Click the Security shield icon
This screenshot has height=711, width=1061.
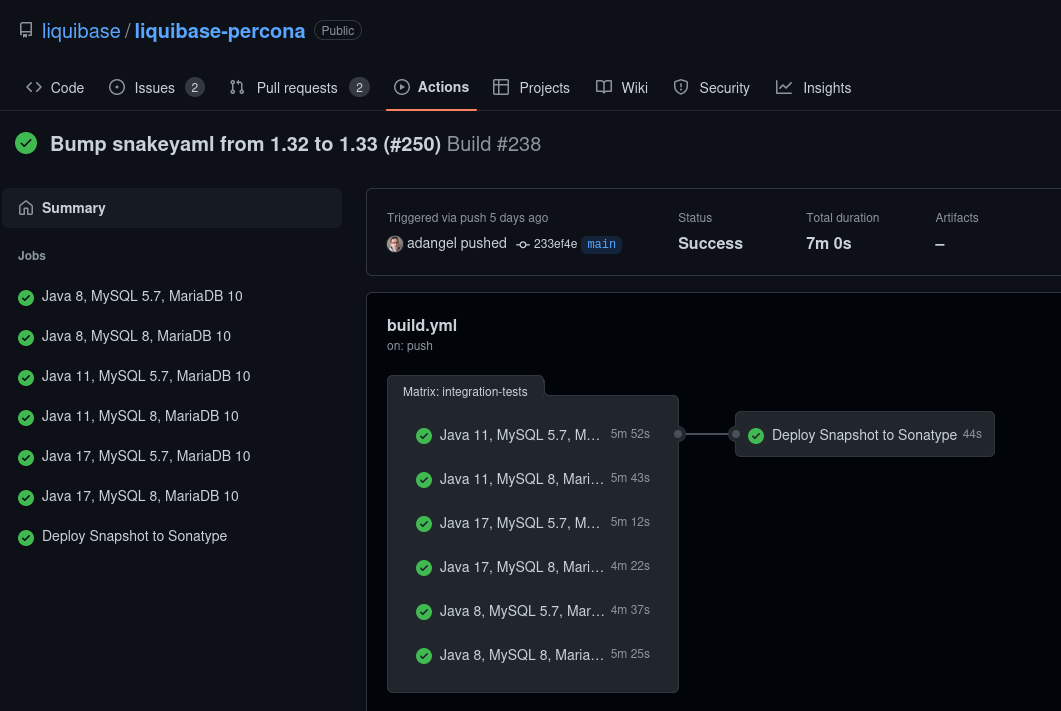(681, 87)
